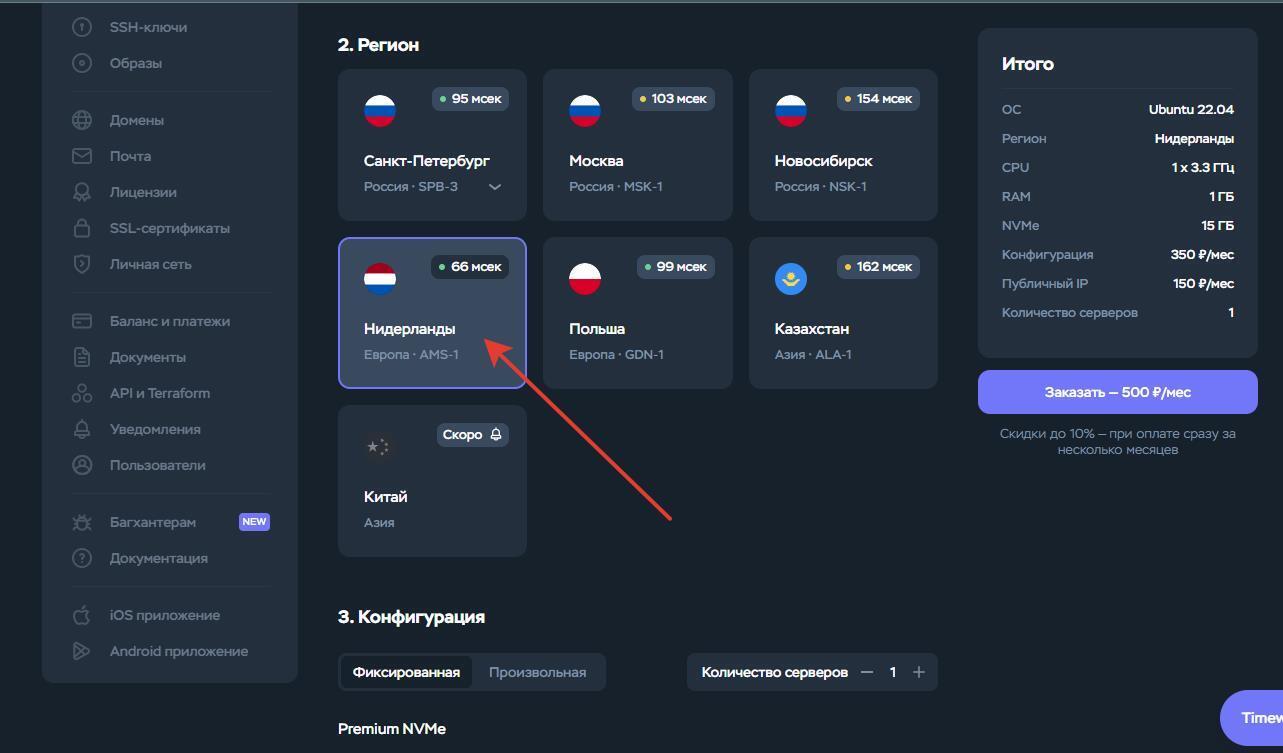Open Домены via the globe icon
Viewport: 1283px width, 753px height.
point(81,120)
